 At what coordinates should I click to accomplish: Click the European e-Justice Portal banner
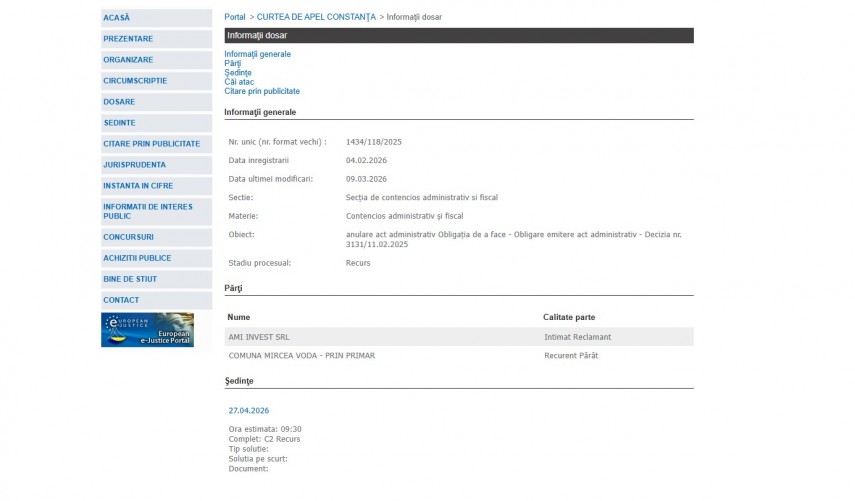[x=147, y=330]
